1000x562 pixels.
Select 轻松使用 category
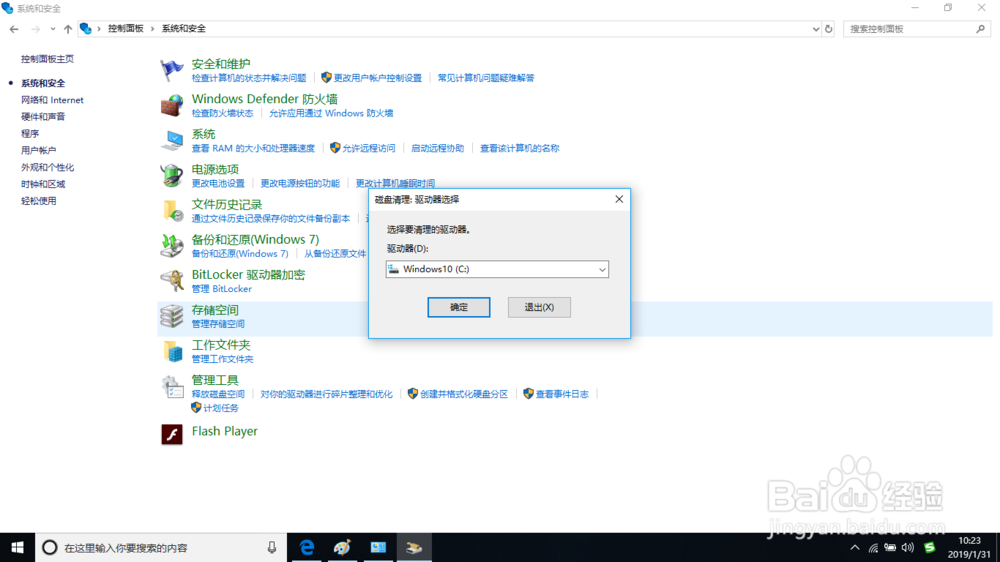pos(38,201)
